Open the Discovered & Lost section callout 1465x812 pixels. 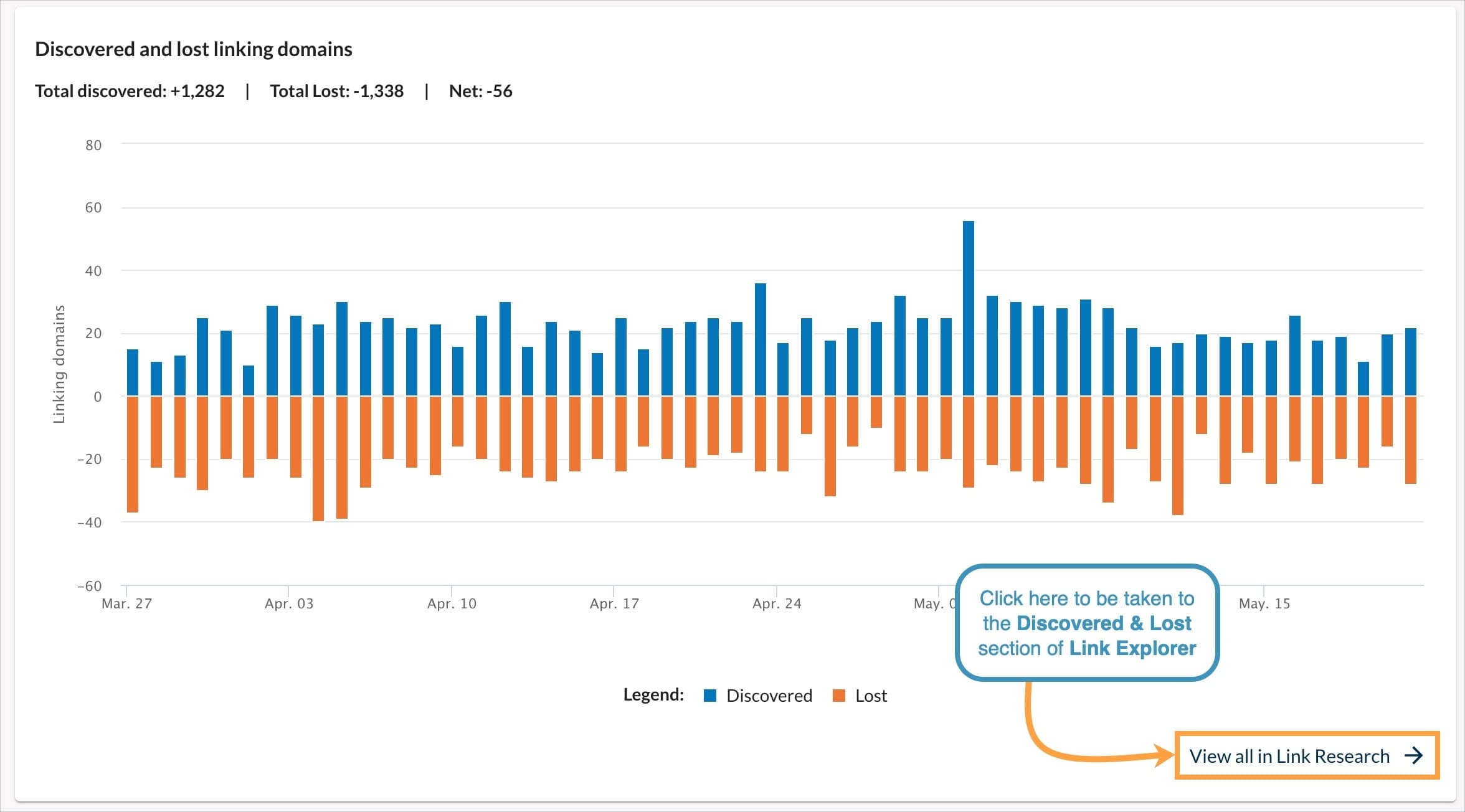(x=1087, y=623)
